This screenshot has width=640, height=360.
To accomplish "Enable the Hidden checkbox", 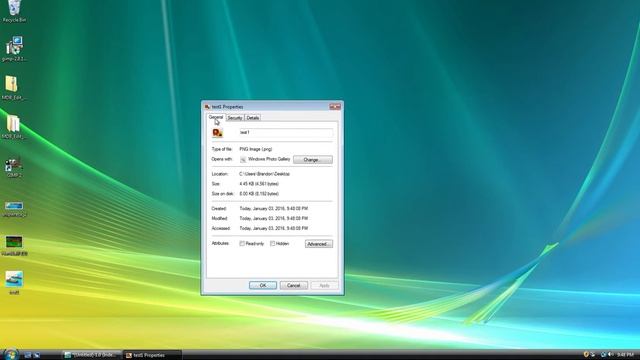I will (273, 244).
